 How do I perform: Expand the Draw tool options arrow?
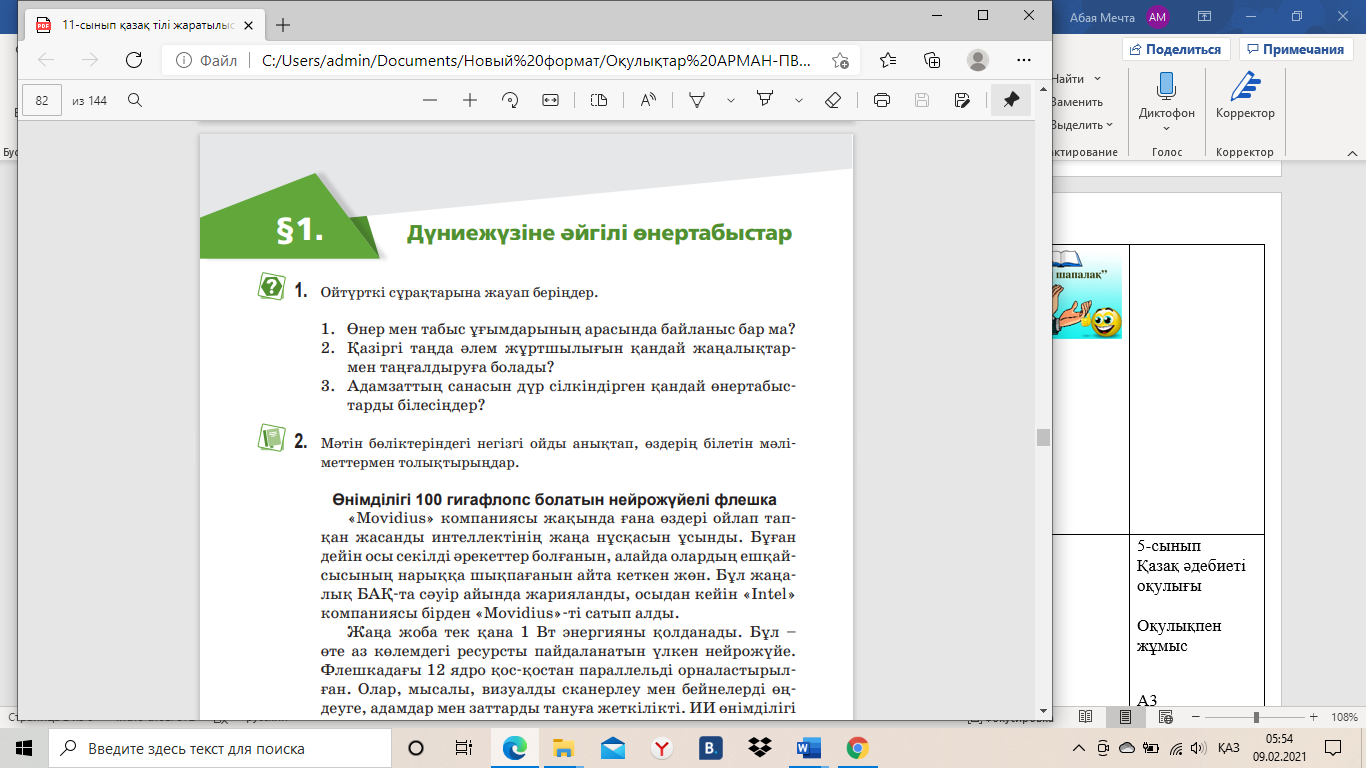coord(730,100)
